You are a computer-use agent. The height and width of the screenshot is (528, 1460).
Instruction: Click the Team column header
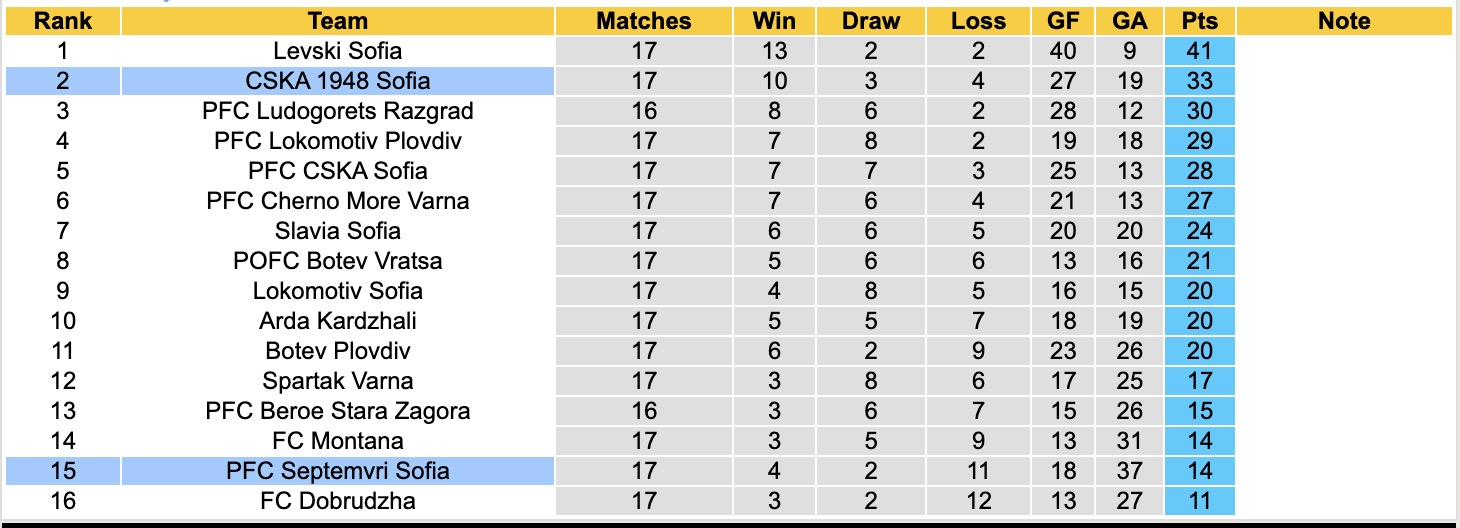pos(338,21)
